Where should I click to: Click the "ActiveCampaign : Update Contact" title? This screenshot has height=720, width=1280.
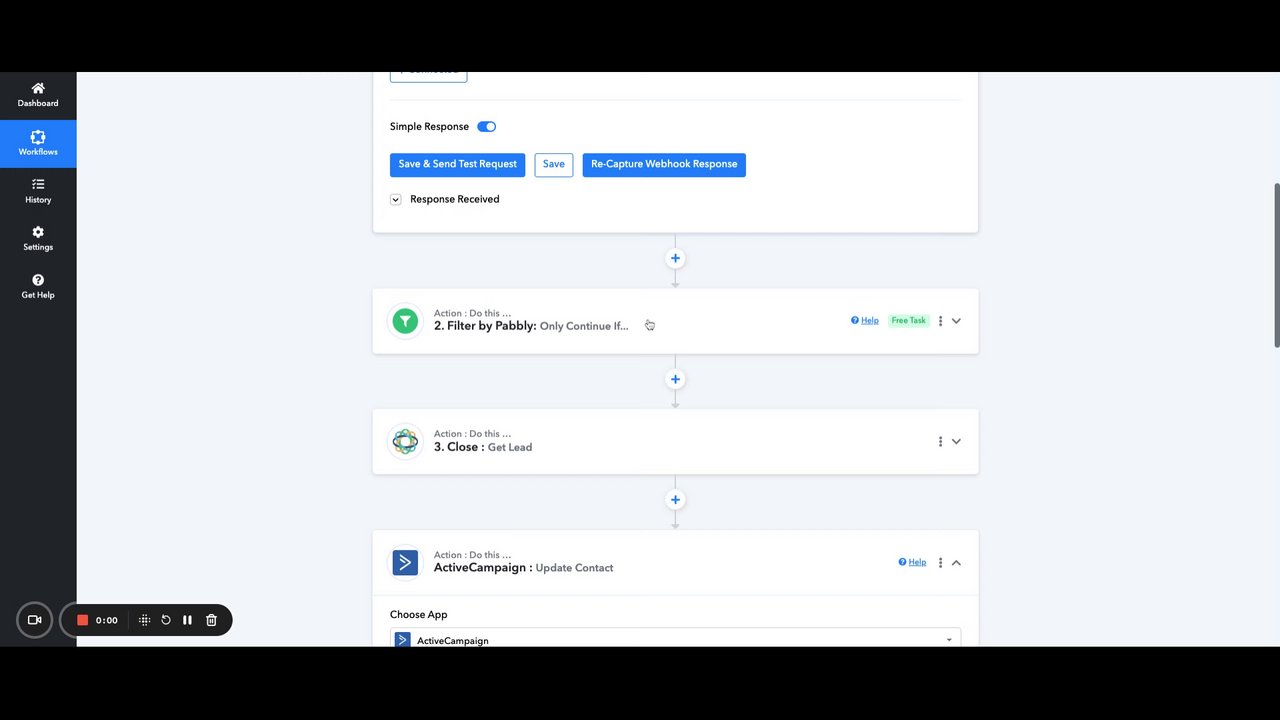coord(523,568)
